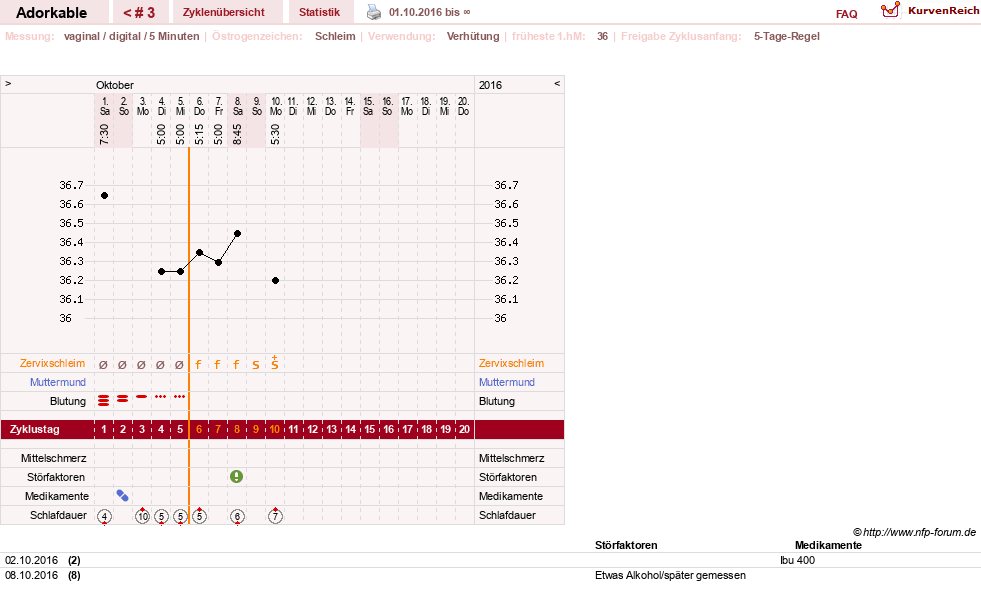
Task: Click sleep duration circle showing 7
Action: pos(275,516)
